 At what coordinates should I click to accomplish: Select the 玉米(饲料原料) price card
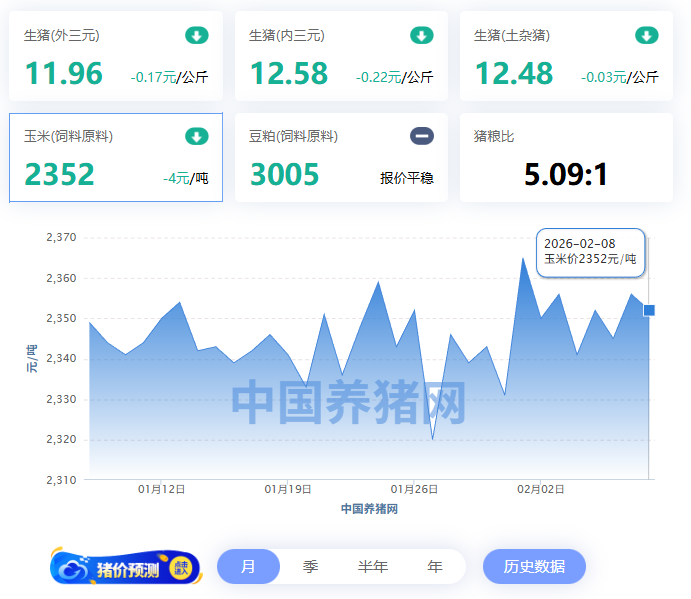coord(116,158)
